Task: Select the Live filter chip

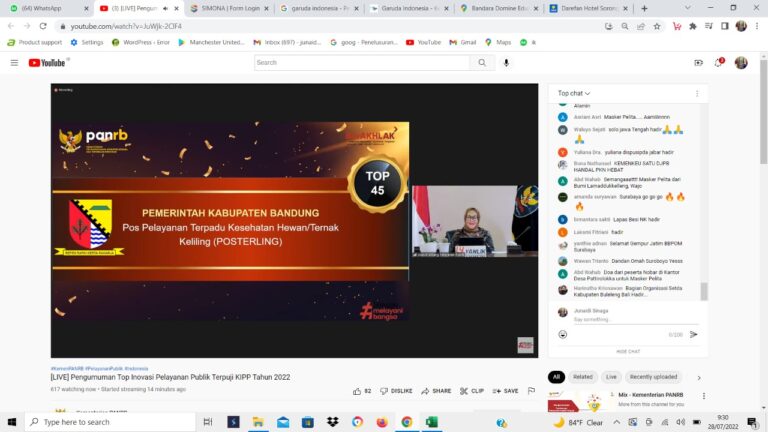Action: (x=611, y=377)
